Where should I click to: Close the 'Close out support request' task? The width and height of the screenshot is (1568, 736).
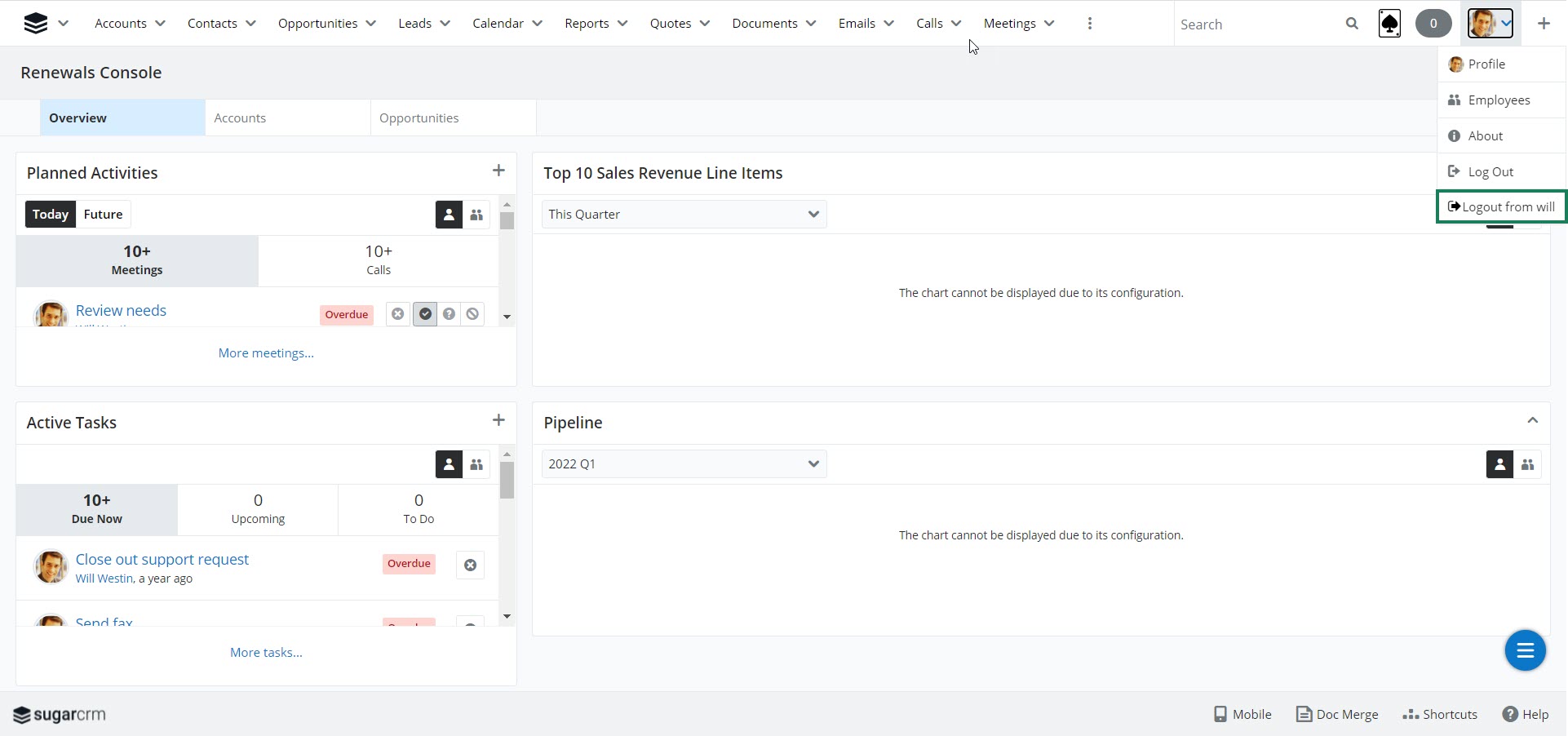pyautogui.click(x=470, y=565)
